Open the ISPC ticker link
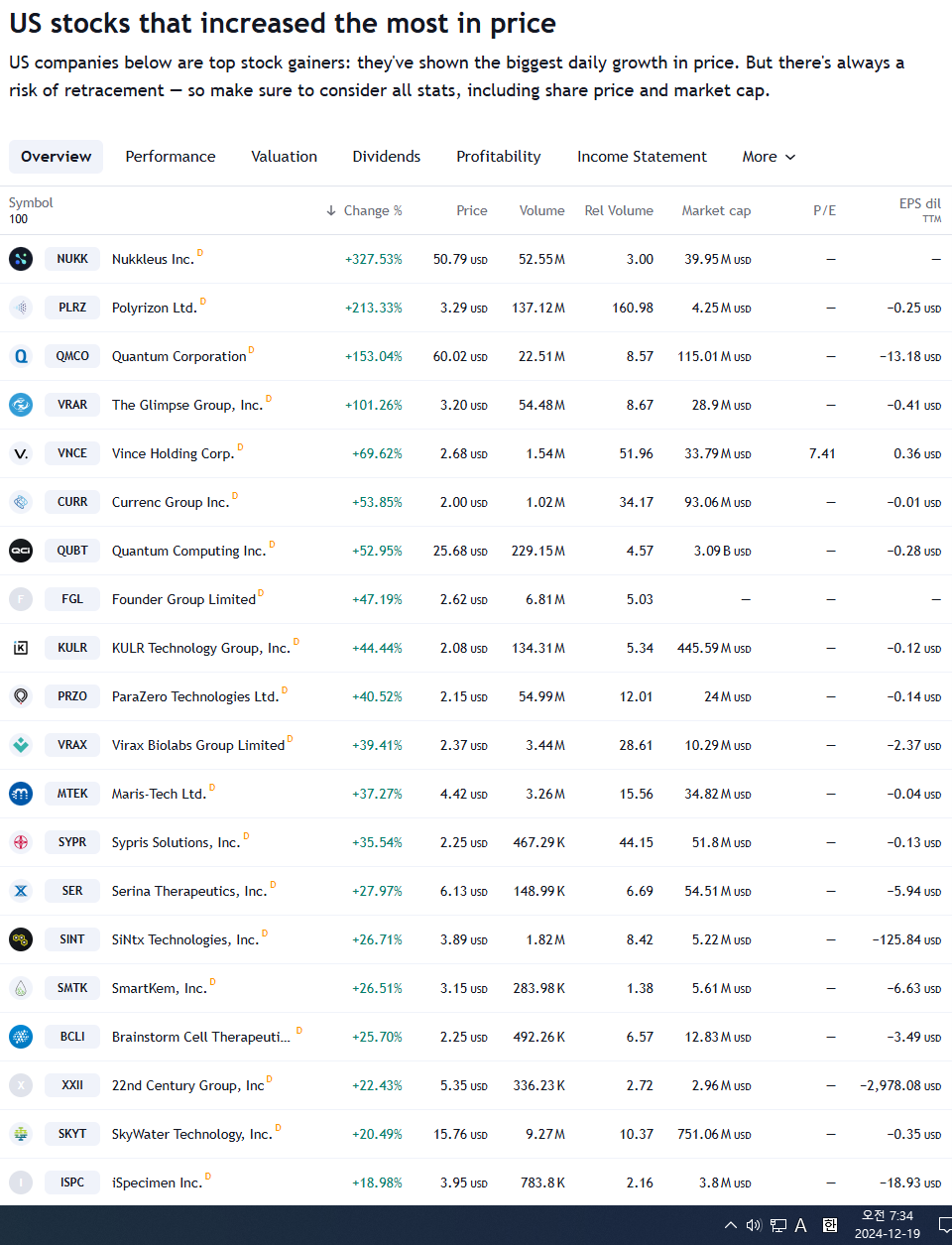The width and height of the screenshot is (952, 1245). pyautogui.click(x=72, y=1183)
